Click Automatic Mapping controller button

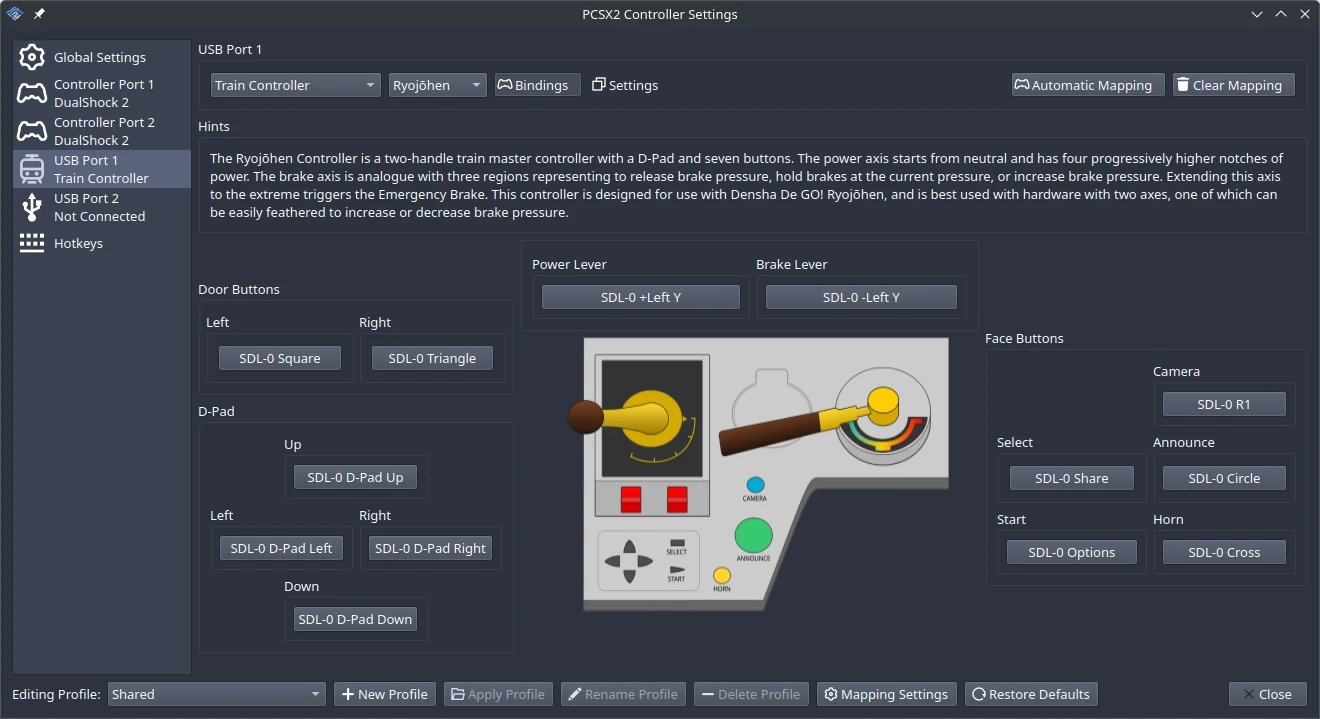coord(1088,85)
